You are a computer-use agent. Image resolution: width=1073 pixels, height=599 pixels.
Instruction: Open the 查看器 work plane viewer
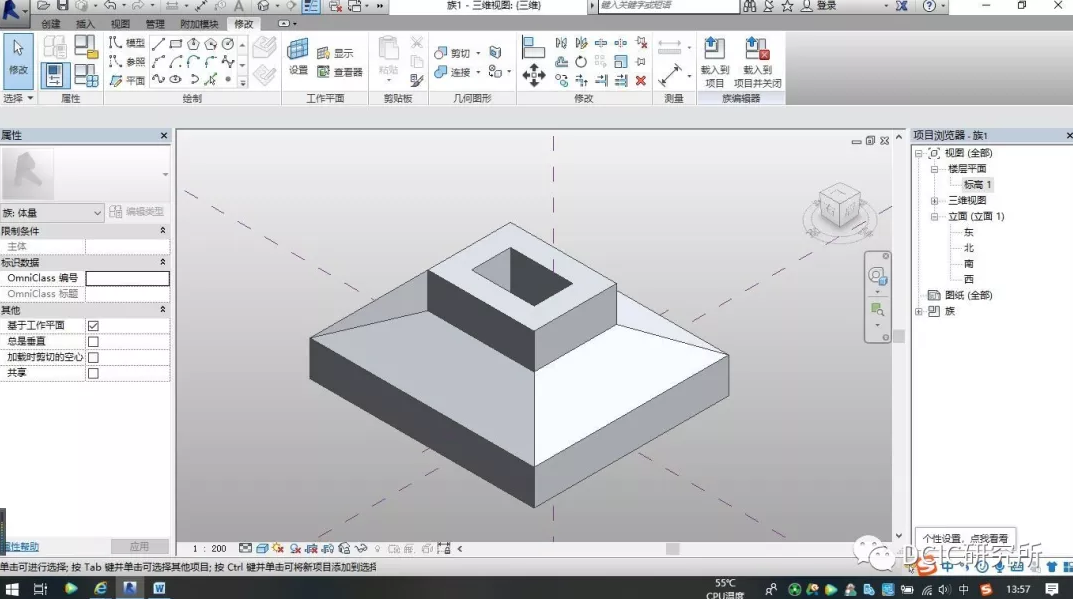click(x=339, y=71)
